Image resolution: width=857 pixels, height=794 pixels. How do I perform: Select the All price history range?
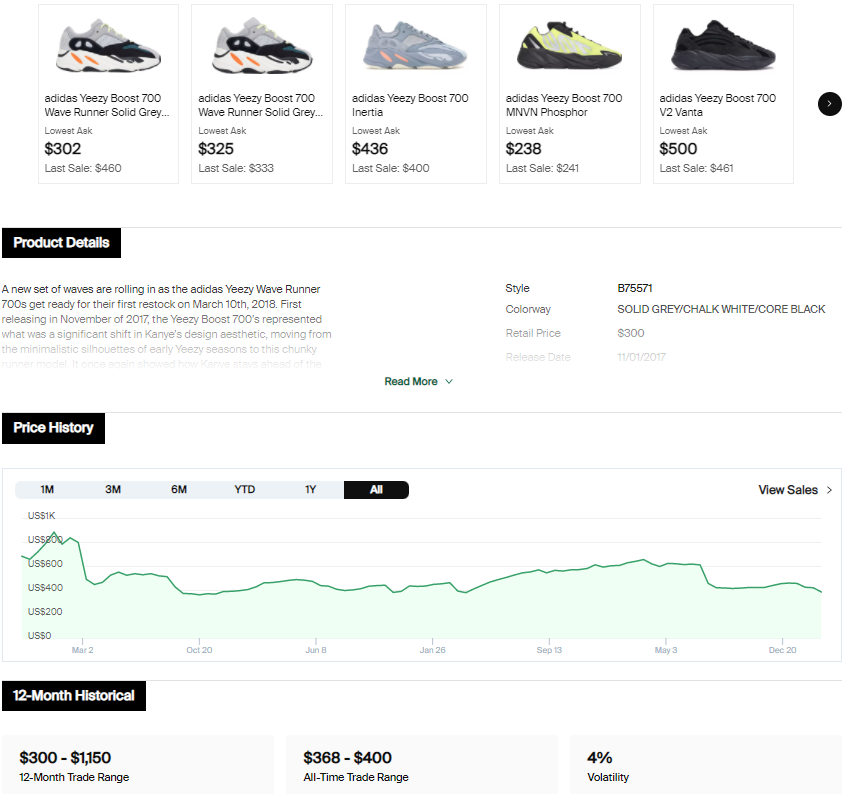coord(376,490)
